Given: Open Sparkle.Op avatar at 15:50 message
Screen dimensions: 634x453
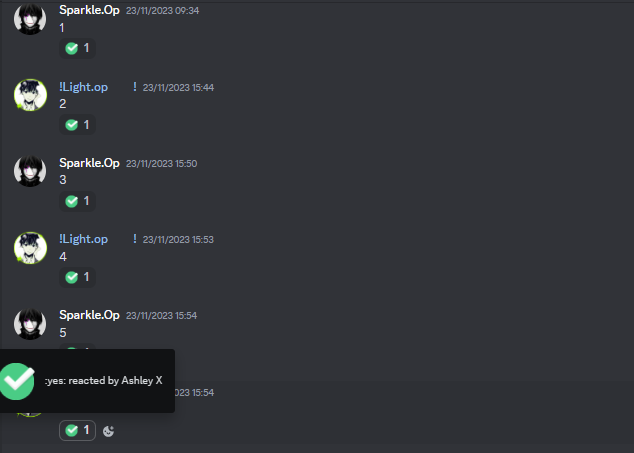Looking at the screenshot, I should (x=30, y=171).
